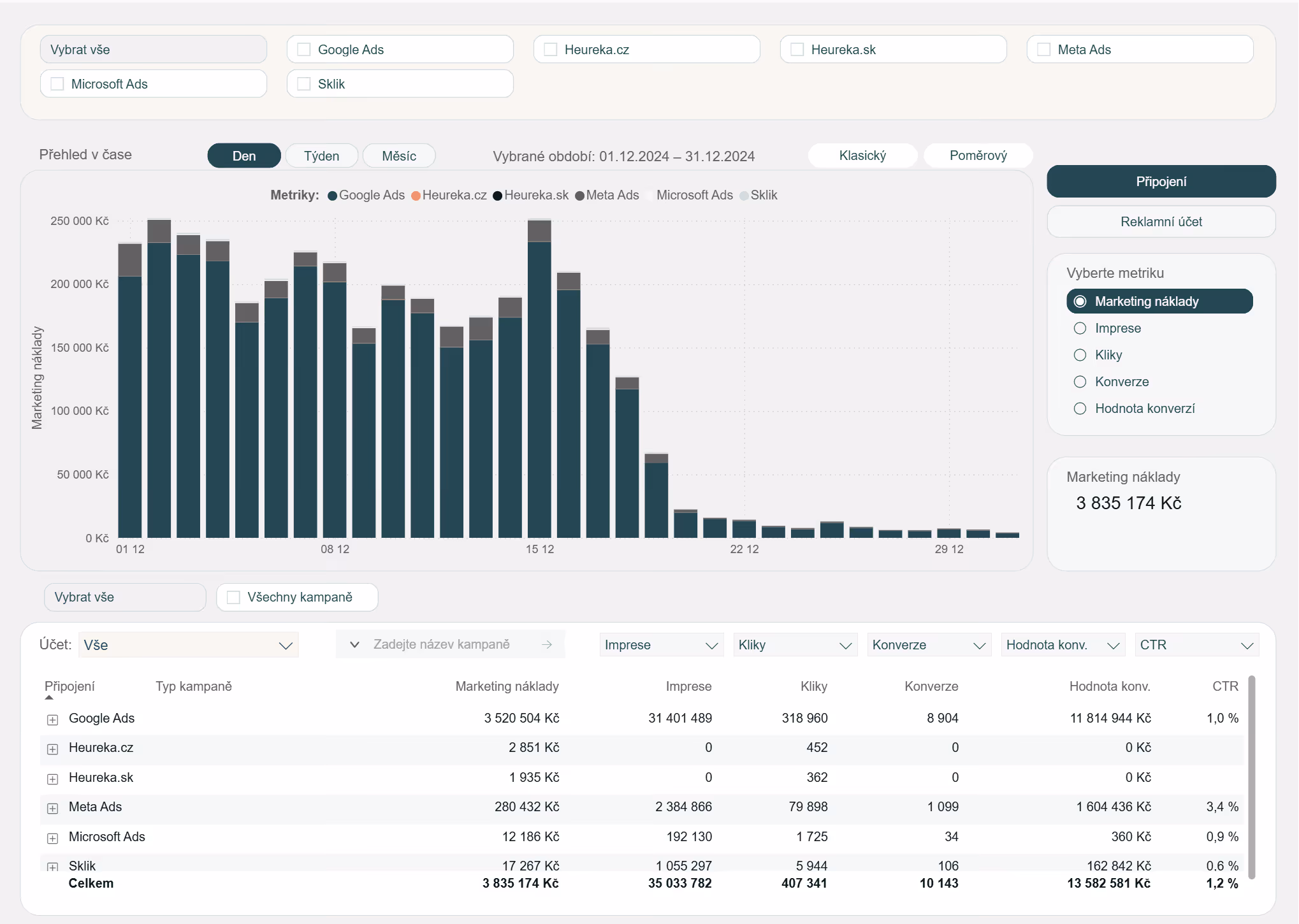The image size is (1299, 924).
Task: Switch chart granularity to Týden
Action: pos(321,155)
